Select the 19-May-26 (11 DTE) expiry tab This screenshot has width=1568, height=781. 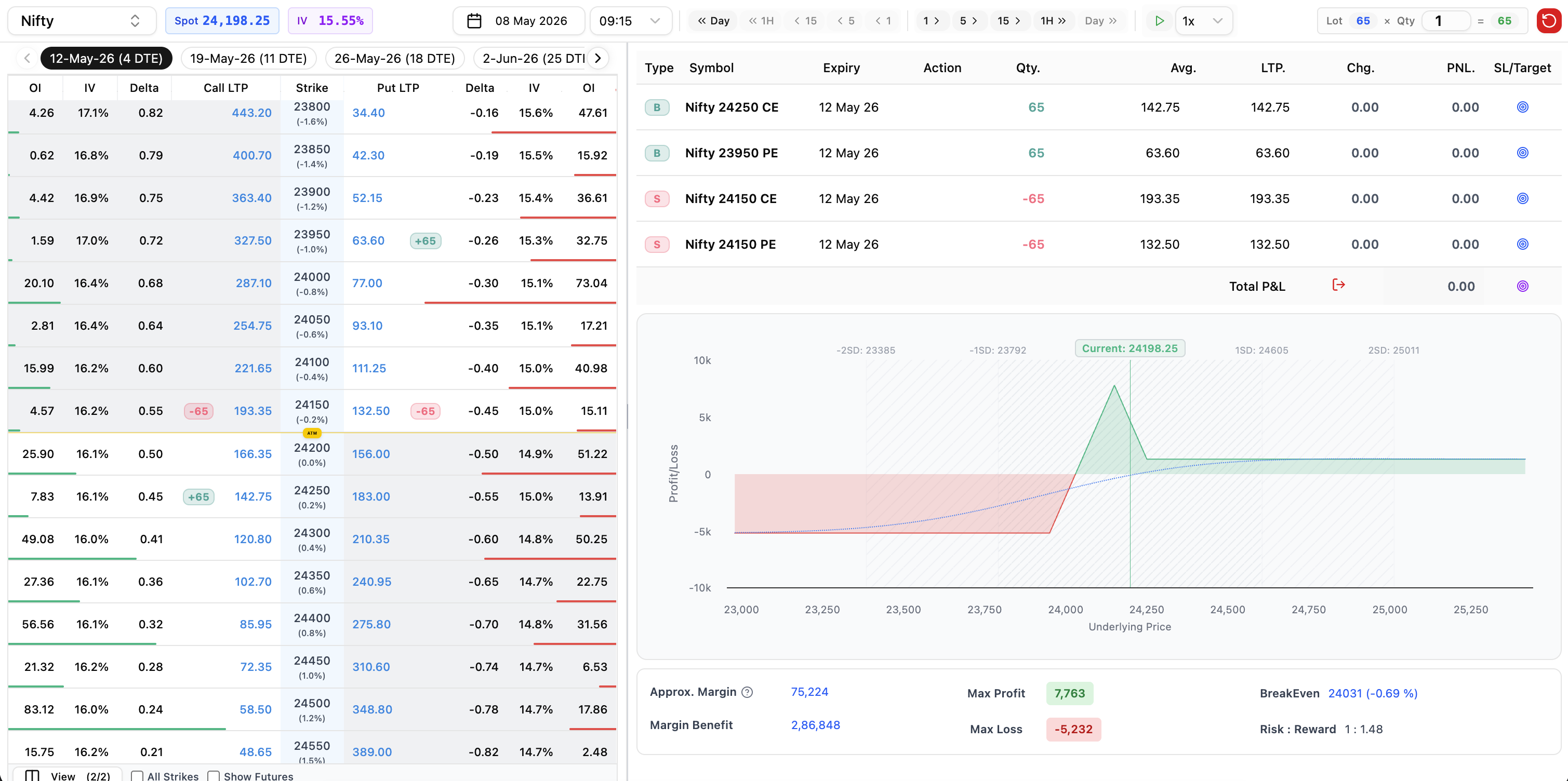coord(248,58)
